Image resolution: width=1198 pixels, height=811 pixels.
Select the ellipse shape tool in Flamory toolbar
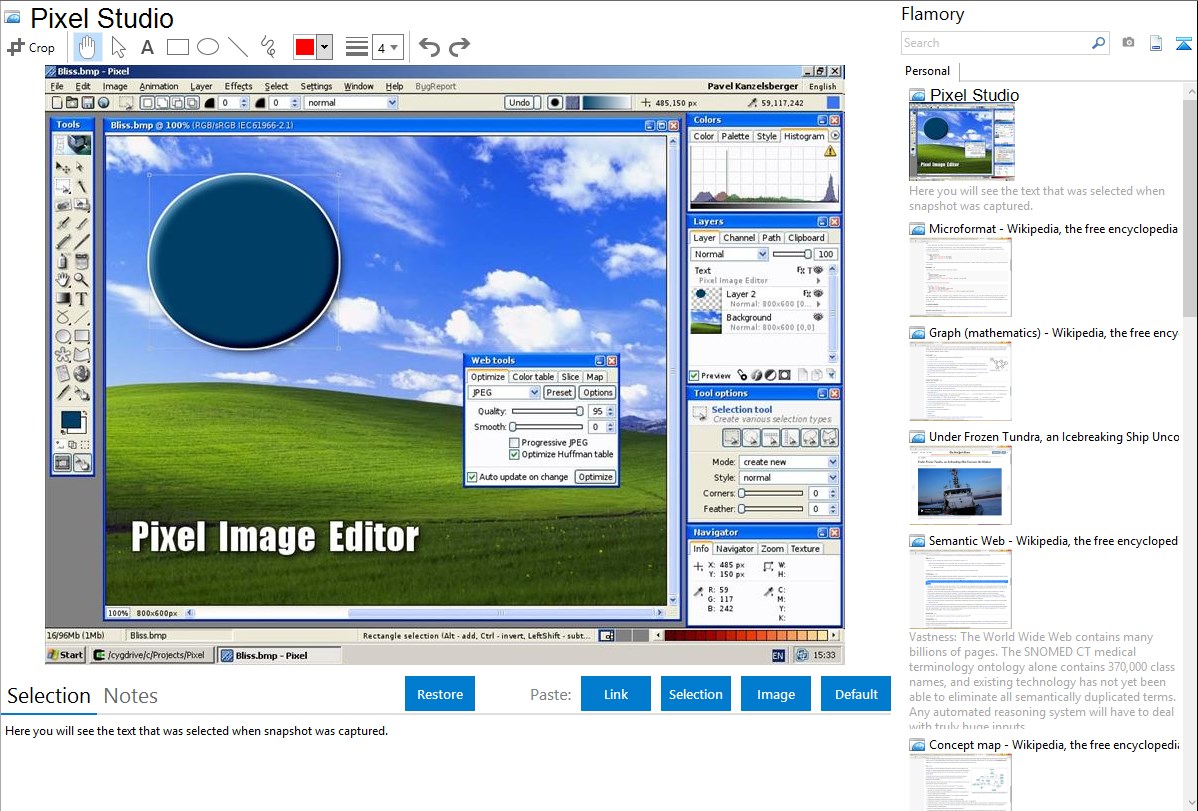coord(208,47)
